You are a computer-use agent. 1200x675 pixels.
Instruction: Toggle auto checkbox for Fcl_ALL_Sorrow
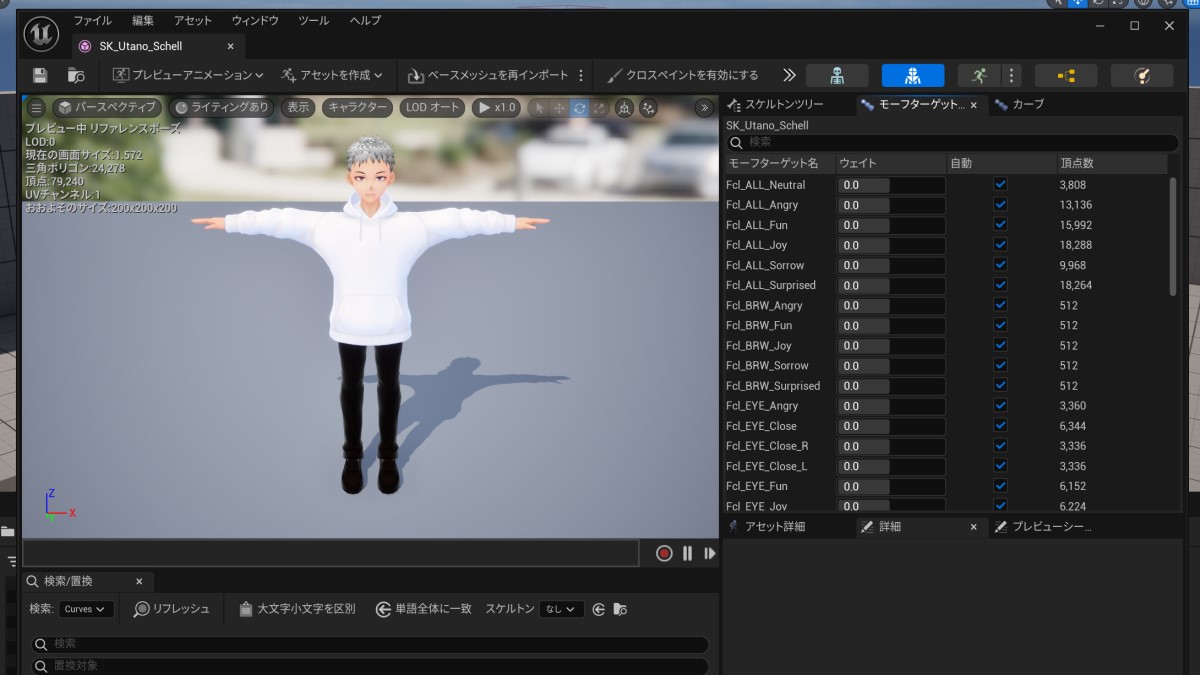click(x=1000, y=265)
